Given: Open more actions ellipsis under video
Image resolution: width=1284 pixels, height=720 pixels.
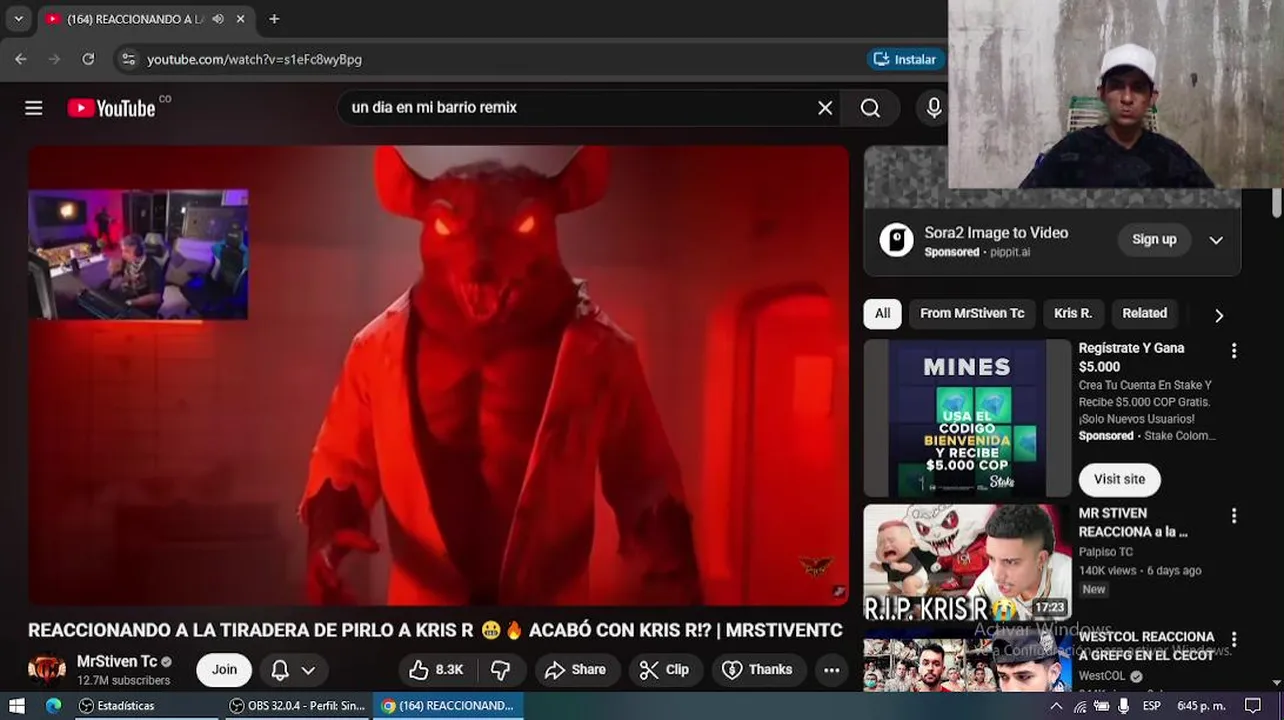Looking at the screenshot, I should 831,670.
